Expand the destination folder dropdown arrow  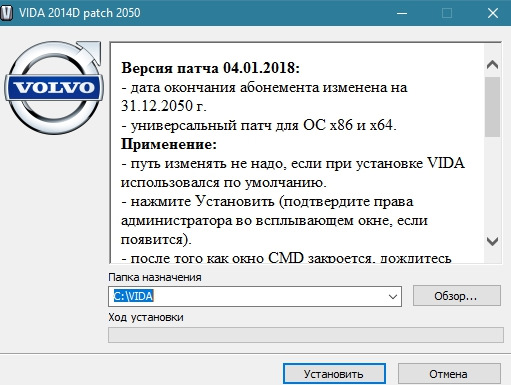point(393,296)
